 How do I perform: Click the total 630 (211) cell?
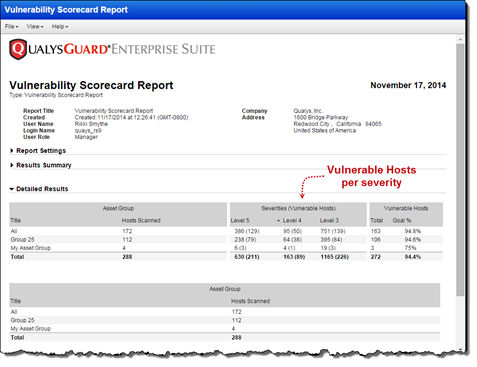(247, 257)
